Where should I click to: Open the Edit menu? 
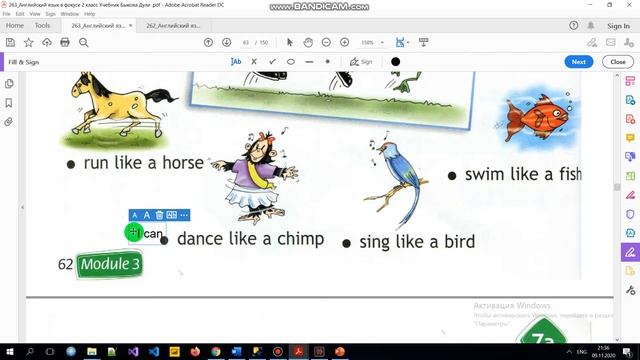pyautogui.click(x=20, y=14)
